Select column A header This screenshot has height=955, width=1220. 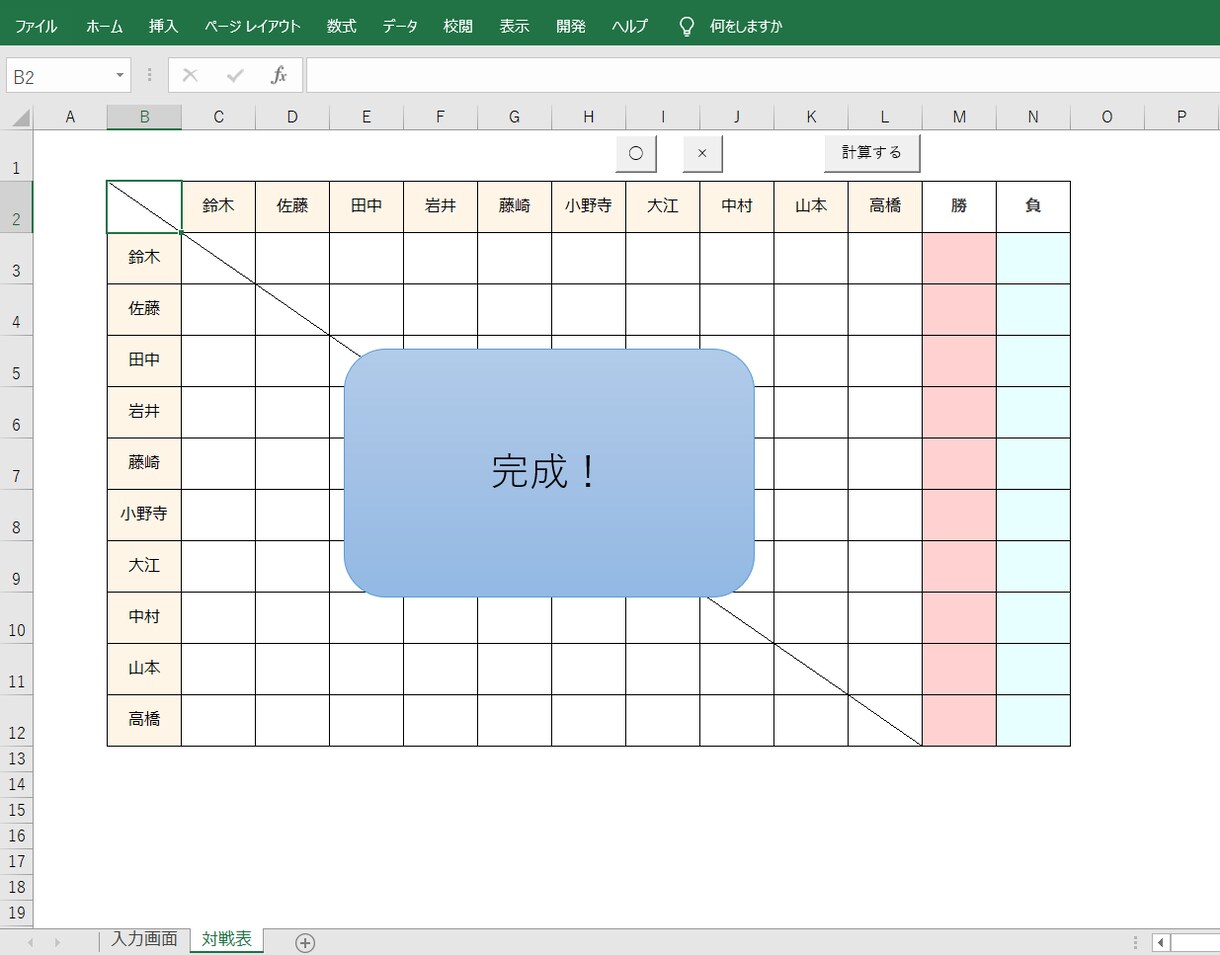pyautogui.click(x=70, y=117)
